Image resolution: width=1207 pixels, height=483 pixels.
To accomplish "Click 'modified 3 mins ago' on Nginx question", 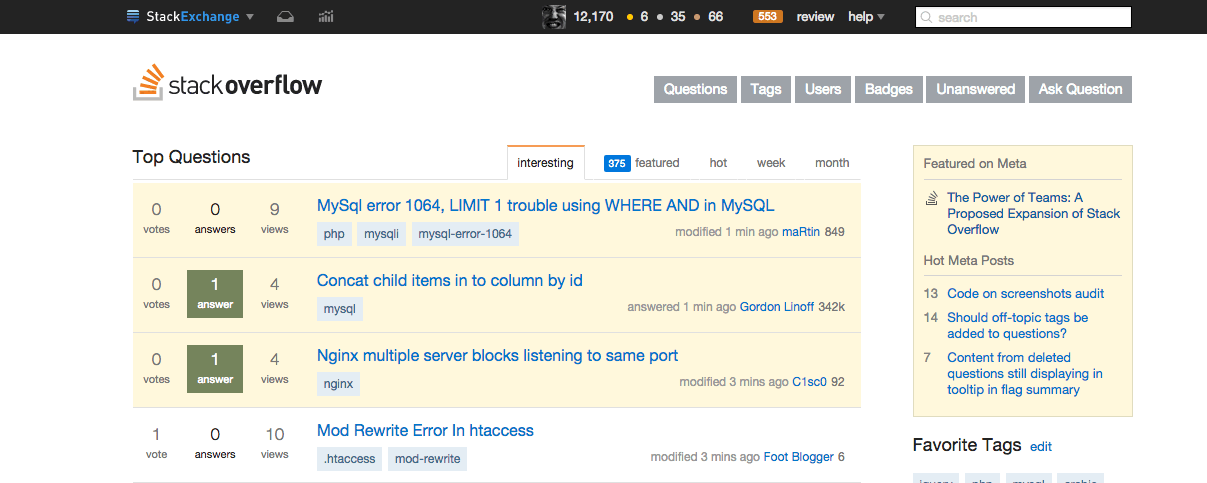I will (733, 382).
